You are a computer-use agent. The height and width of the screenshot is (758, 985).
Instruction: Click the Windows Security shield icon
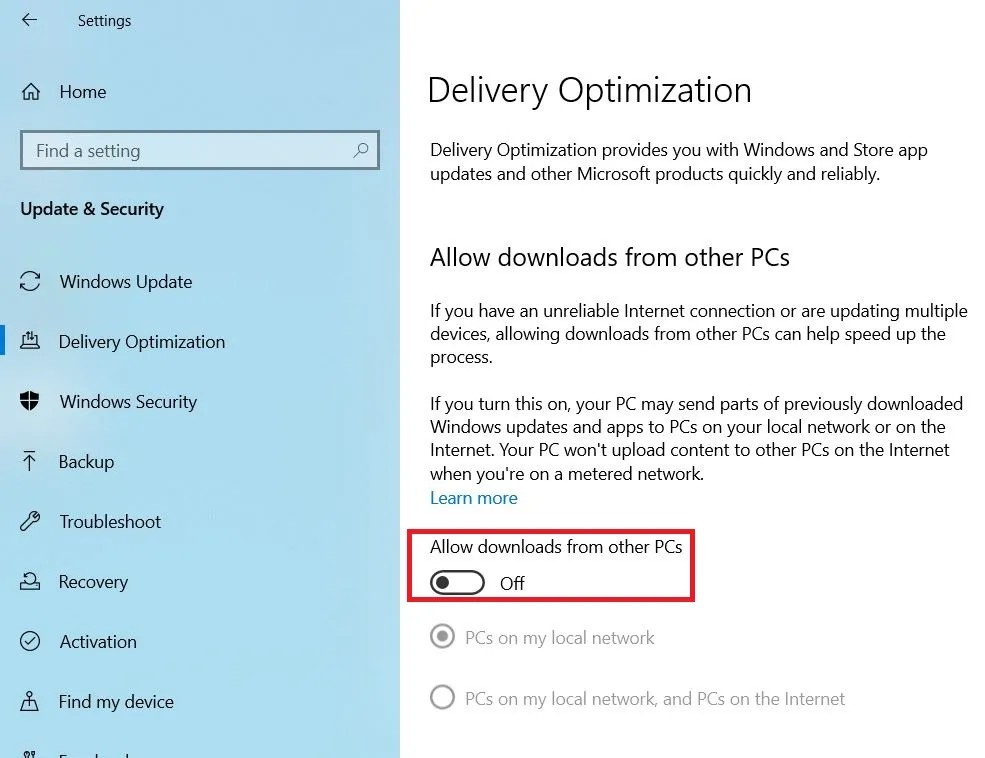pos(31,402)
